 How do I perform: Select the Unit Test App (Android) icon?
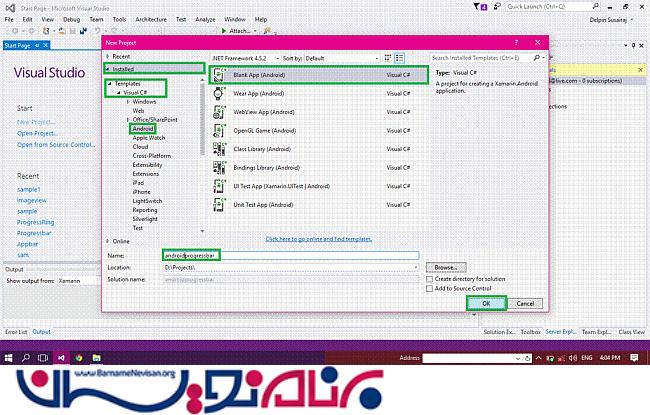pyautogui.click(x=219, y=204)
